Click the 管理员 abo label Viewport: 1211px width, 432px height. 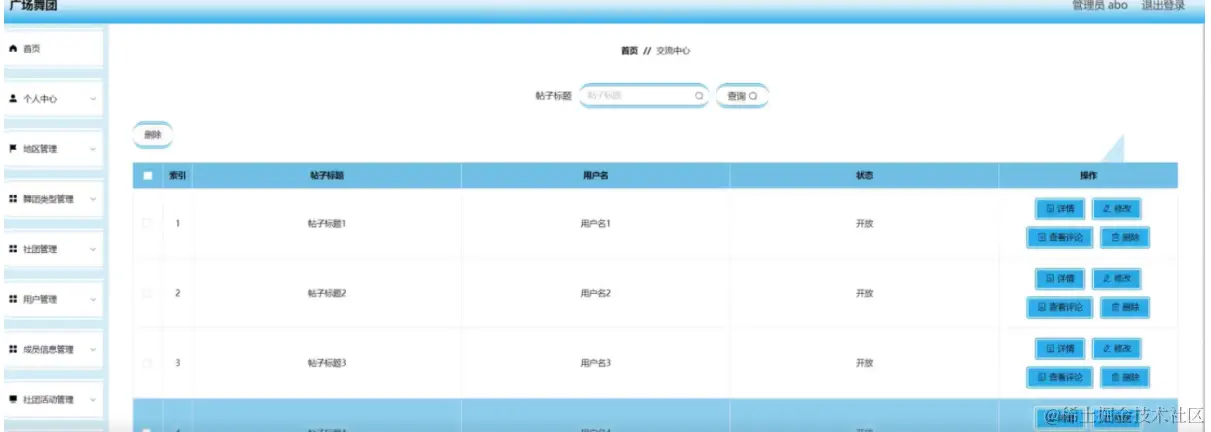coord(1099,5)
